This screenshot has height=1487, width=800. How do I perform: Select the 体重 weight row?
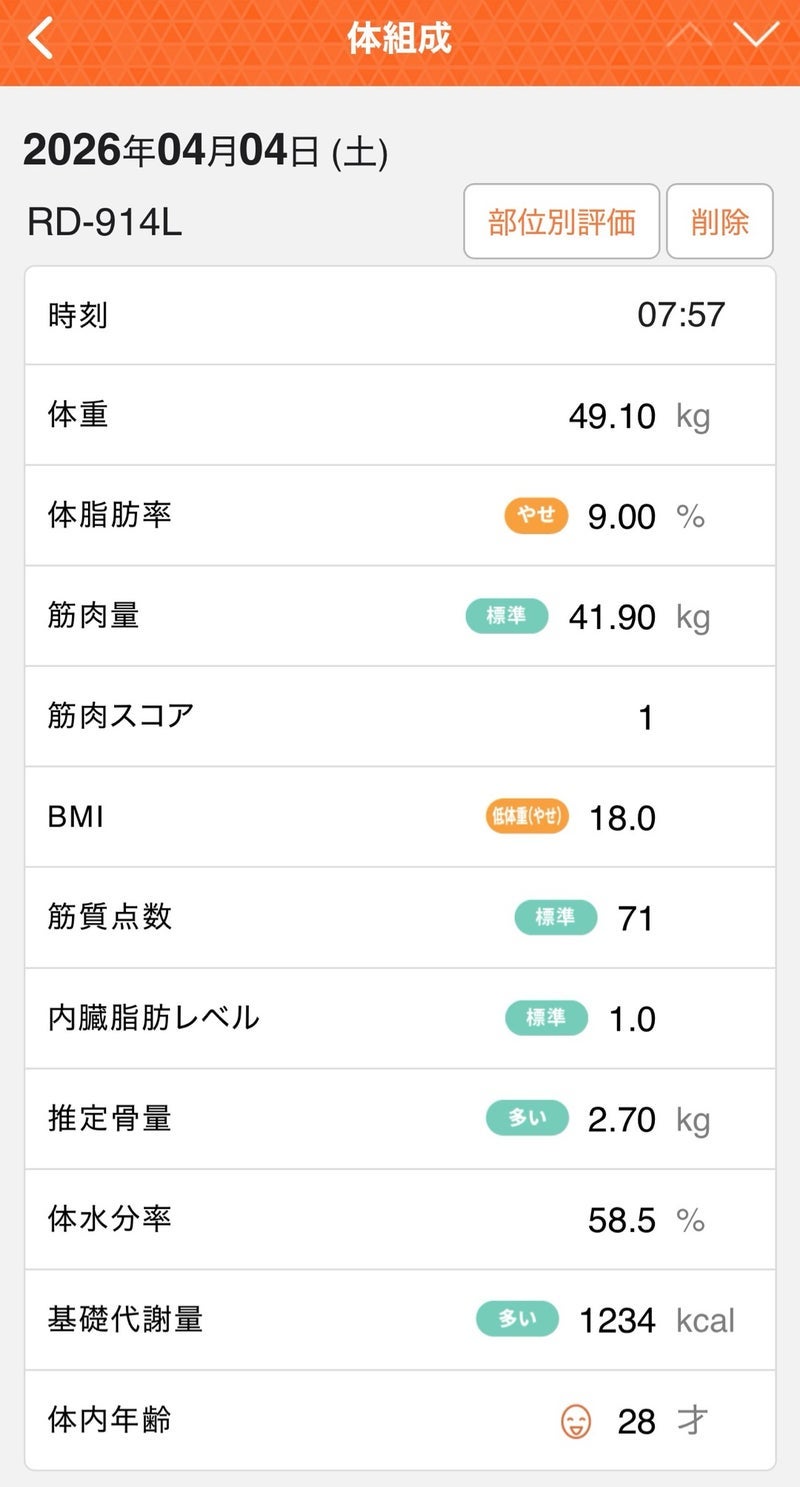400,415
